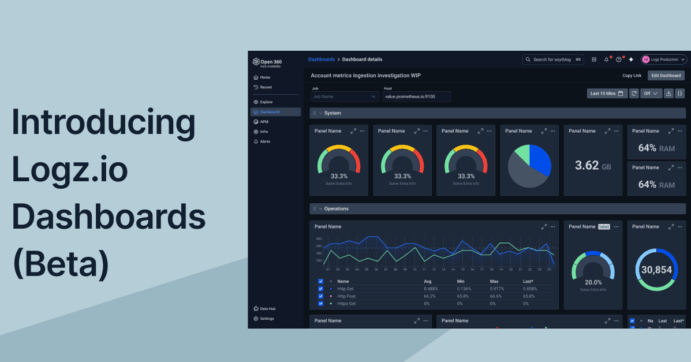691x362 pixels.
Task: Click the blue slice of the pie chart
Action: pyautogui.click(x=541, y=159)
